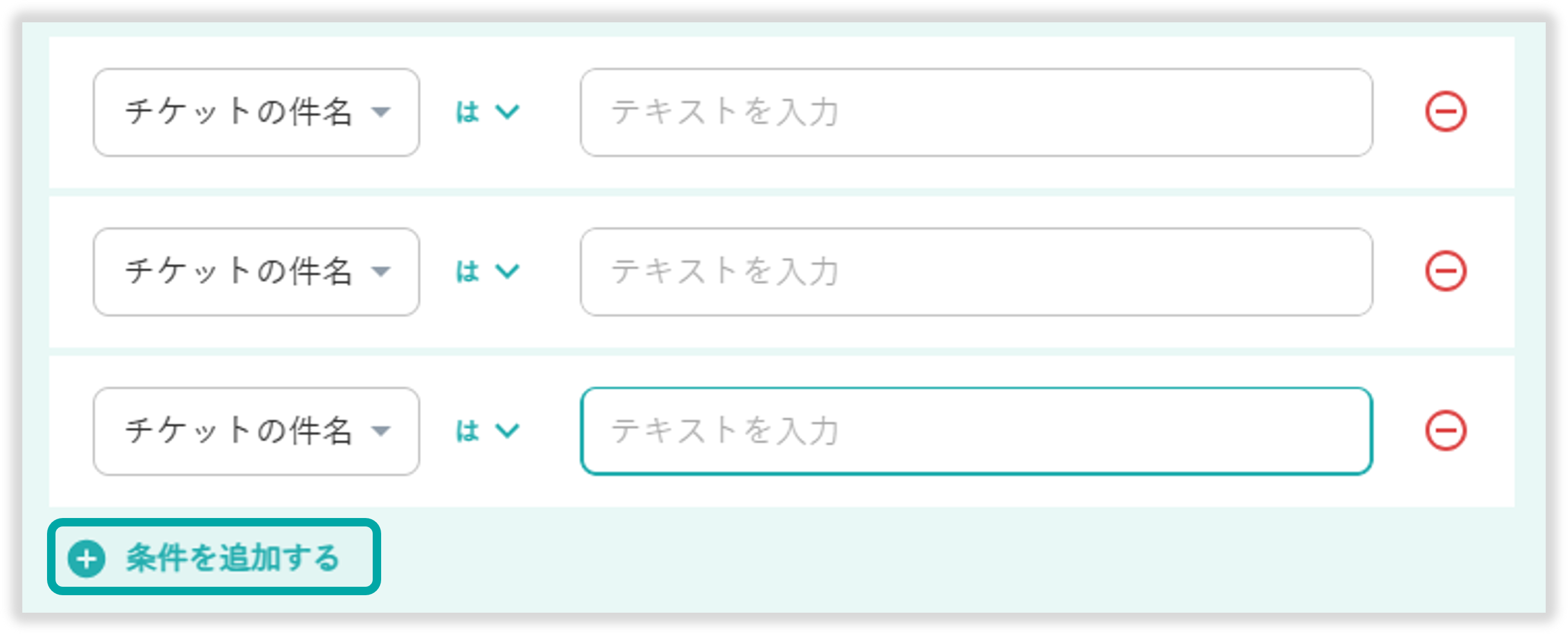Focus the first テキストを入力 text field
Image resolution: width=1568 pixels, height=635 pixels.
976,112
